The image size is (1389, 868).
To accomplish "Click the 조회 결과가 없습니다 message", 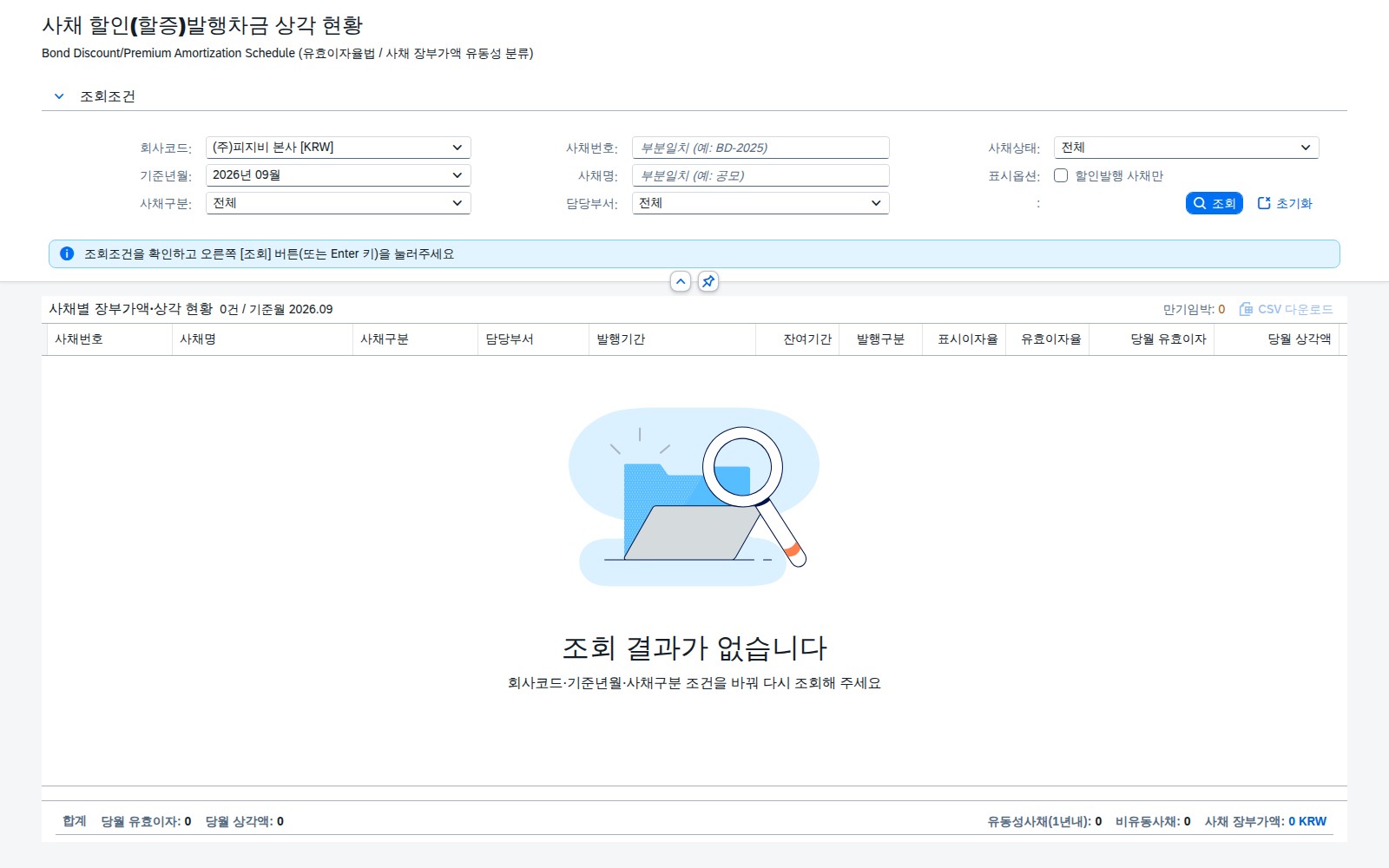I will pyautogui.click(x=694, y=648).
